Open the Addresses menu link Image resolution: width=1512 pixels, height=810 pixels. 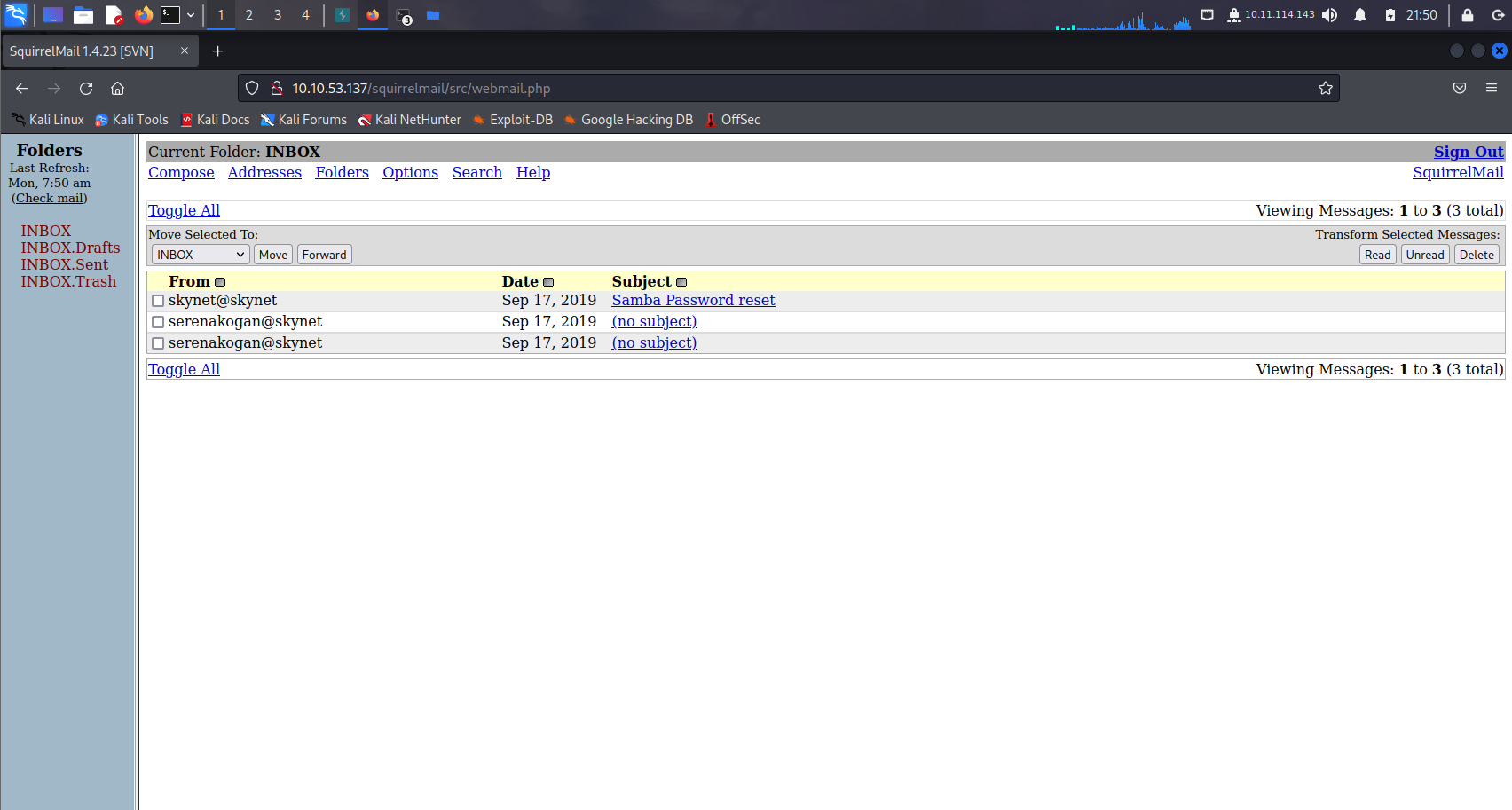(264, 172)
